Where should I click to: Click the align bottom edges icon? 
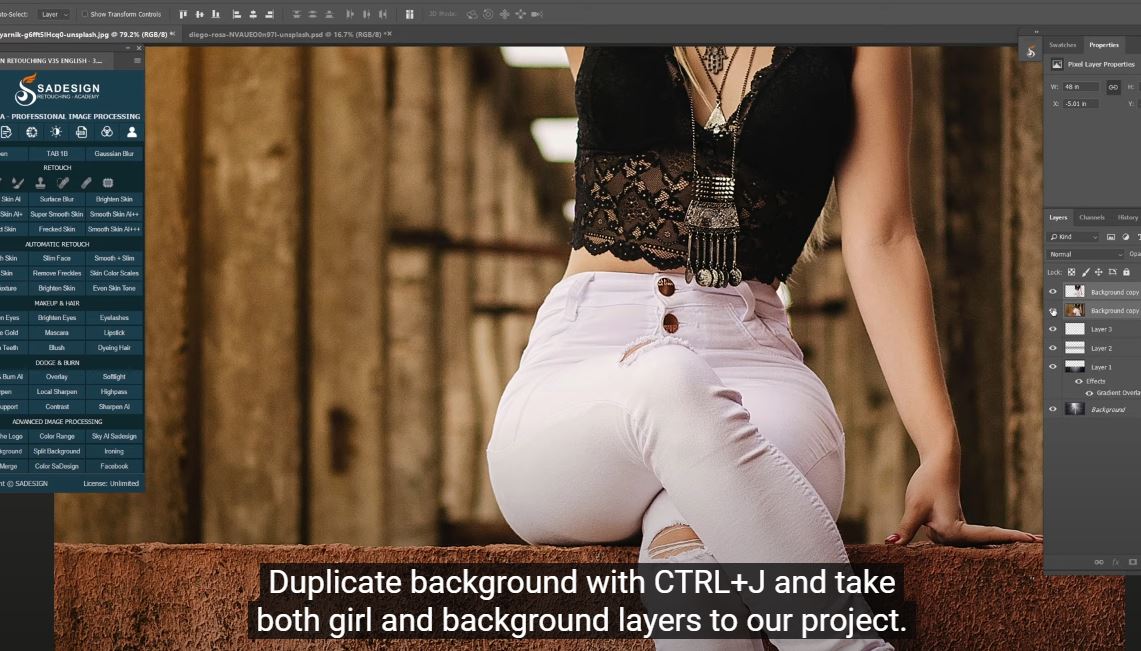tap(215, 14)
